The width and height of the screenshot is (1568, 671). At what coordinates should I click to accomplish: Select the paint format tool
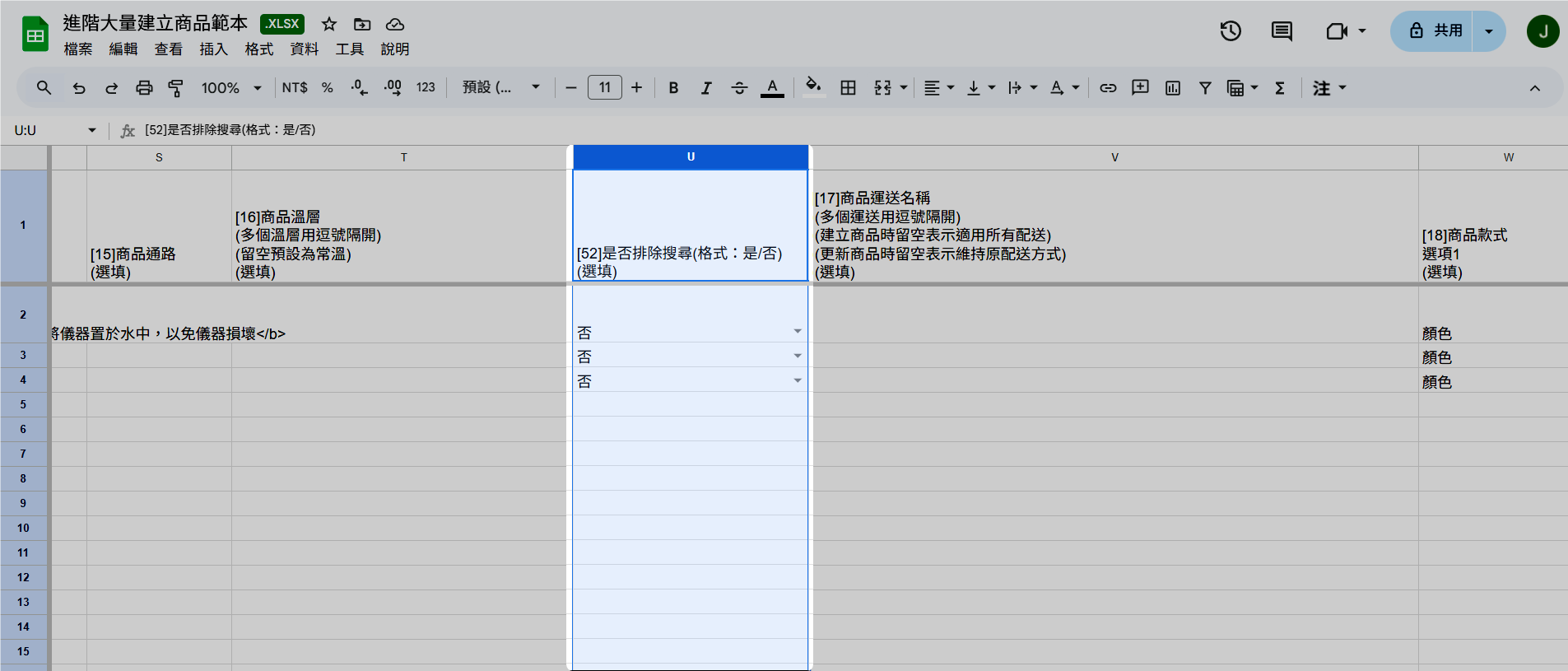coord(175,88)
